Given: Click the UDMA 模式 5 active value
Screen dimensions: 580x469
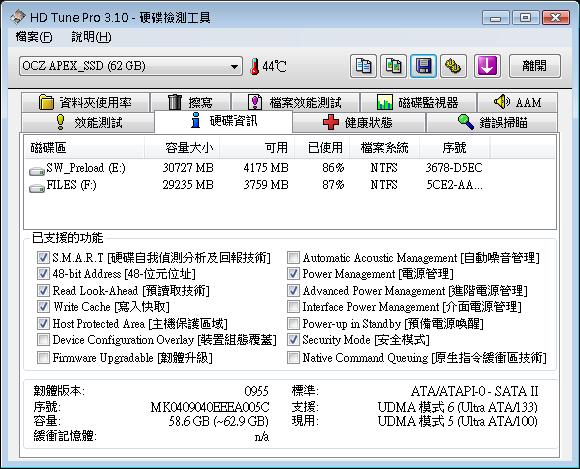Looking at the screenshot, I should pos(458,421).
